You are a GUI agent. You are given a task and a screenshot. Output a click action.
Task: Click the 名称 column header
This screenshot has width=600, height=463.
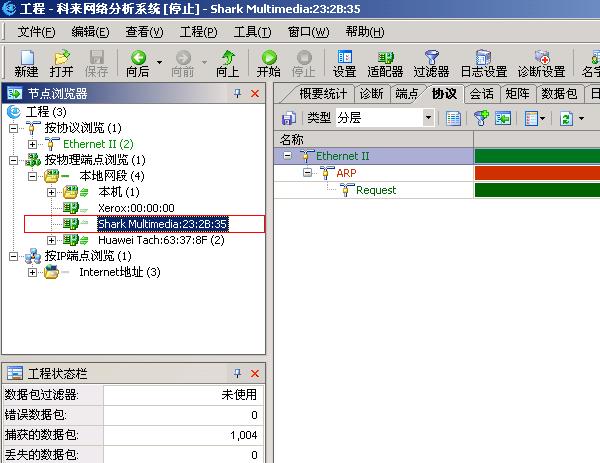373,139
